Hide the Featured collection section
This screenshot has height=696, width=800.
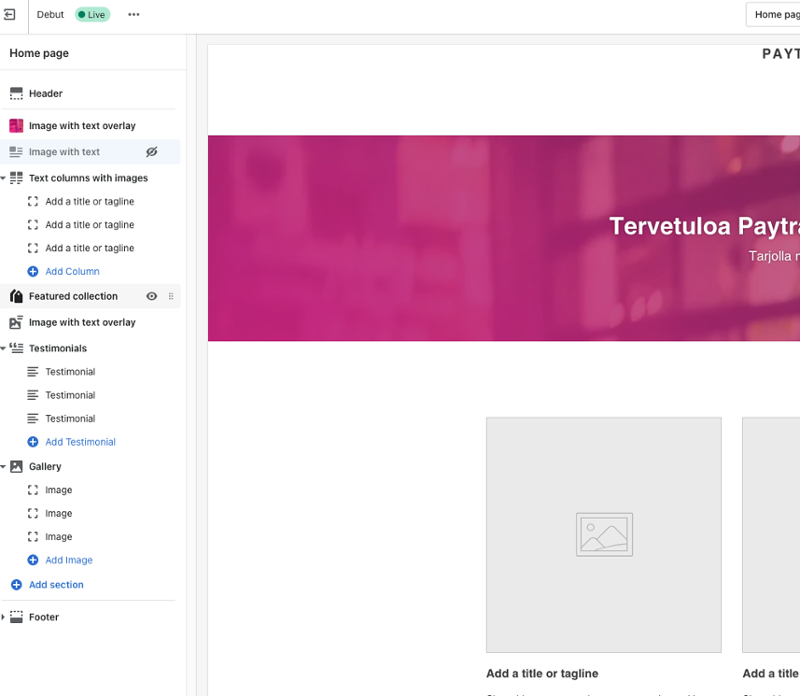(x=152, y=296)
